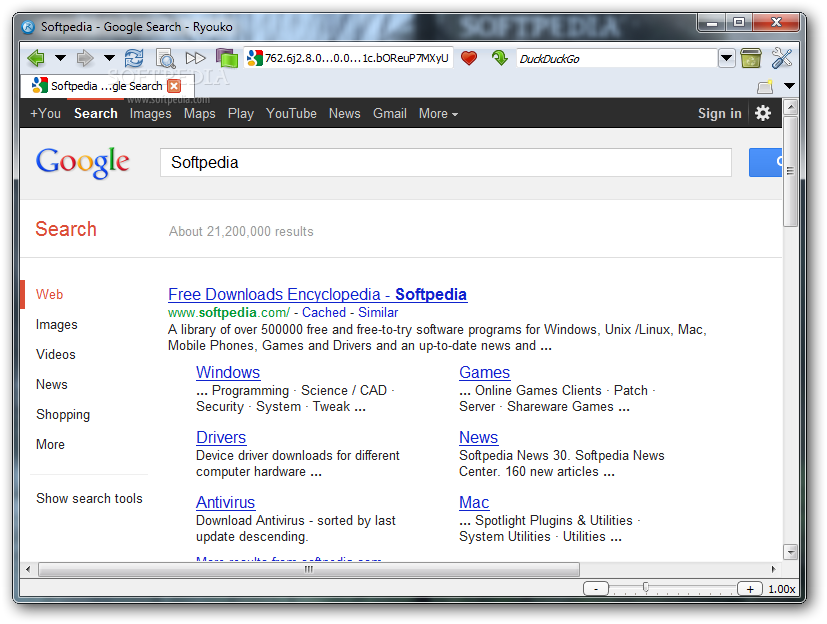
Task: Click the green recycle bin icon
Action: pyautogui.click(x=751, y=58)
